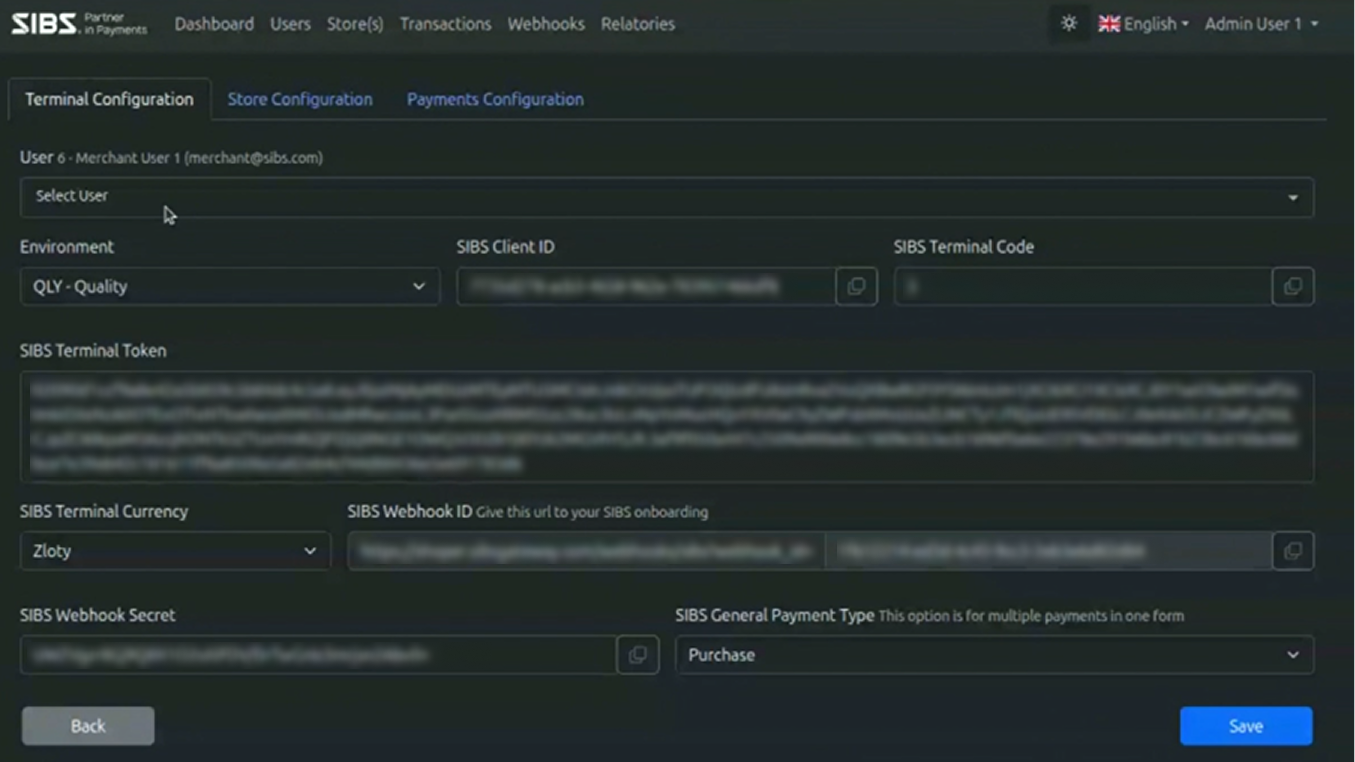Open the Environment QLY - Quality dropdown
The width and height of the screenshot is (1355, 762).
click(x=229, y=286)
